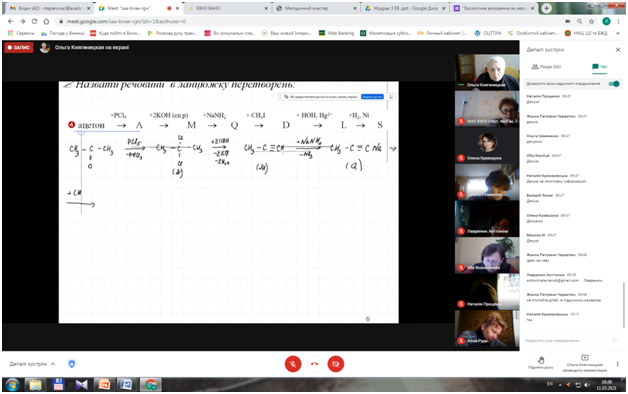The image size is (628, 394).
Task: Go back with the browser back arrow
Action: click(10, 21)
